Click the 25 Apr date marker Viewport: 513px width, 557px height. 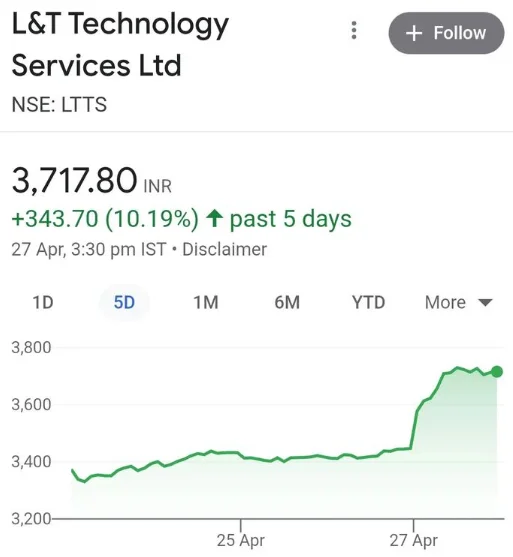(241, 540)
